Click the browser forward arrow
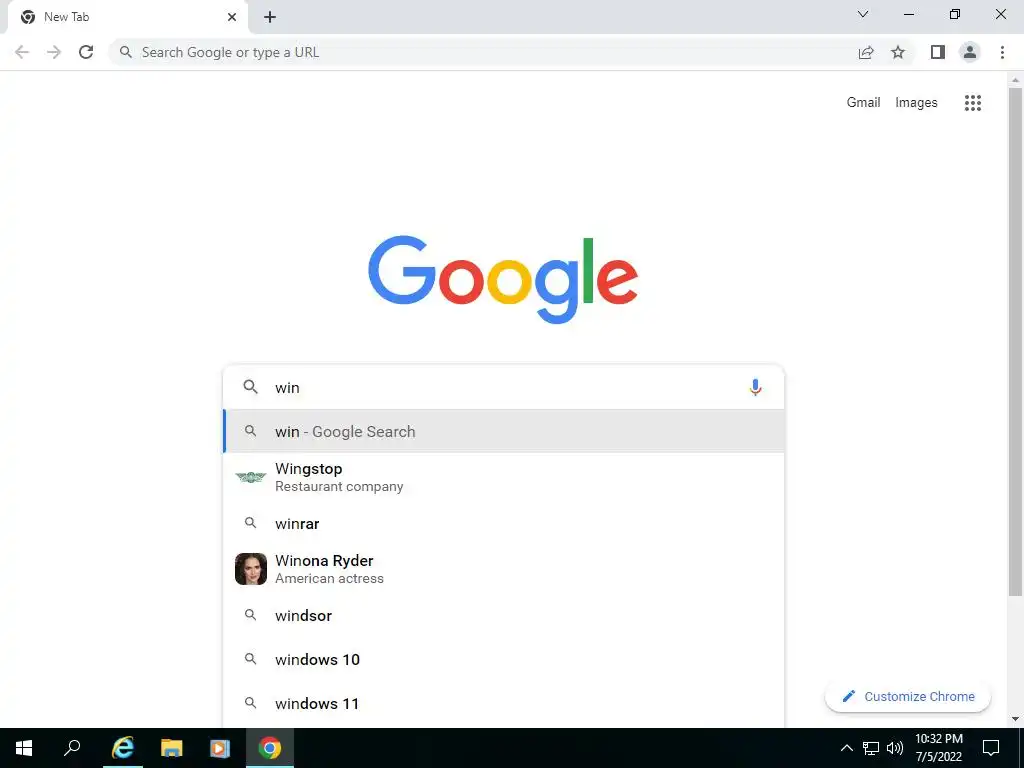This screenshot has height=768, width=1024. point(54,52)
